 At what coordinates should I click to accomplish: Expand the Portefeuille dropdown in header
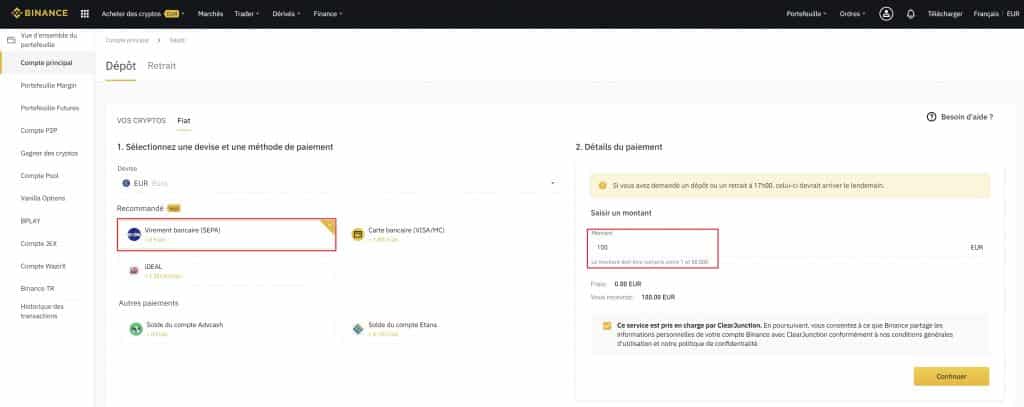click(807, 13)
